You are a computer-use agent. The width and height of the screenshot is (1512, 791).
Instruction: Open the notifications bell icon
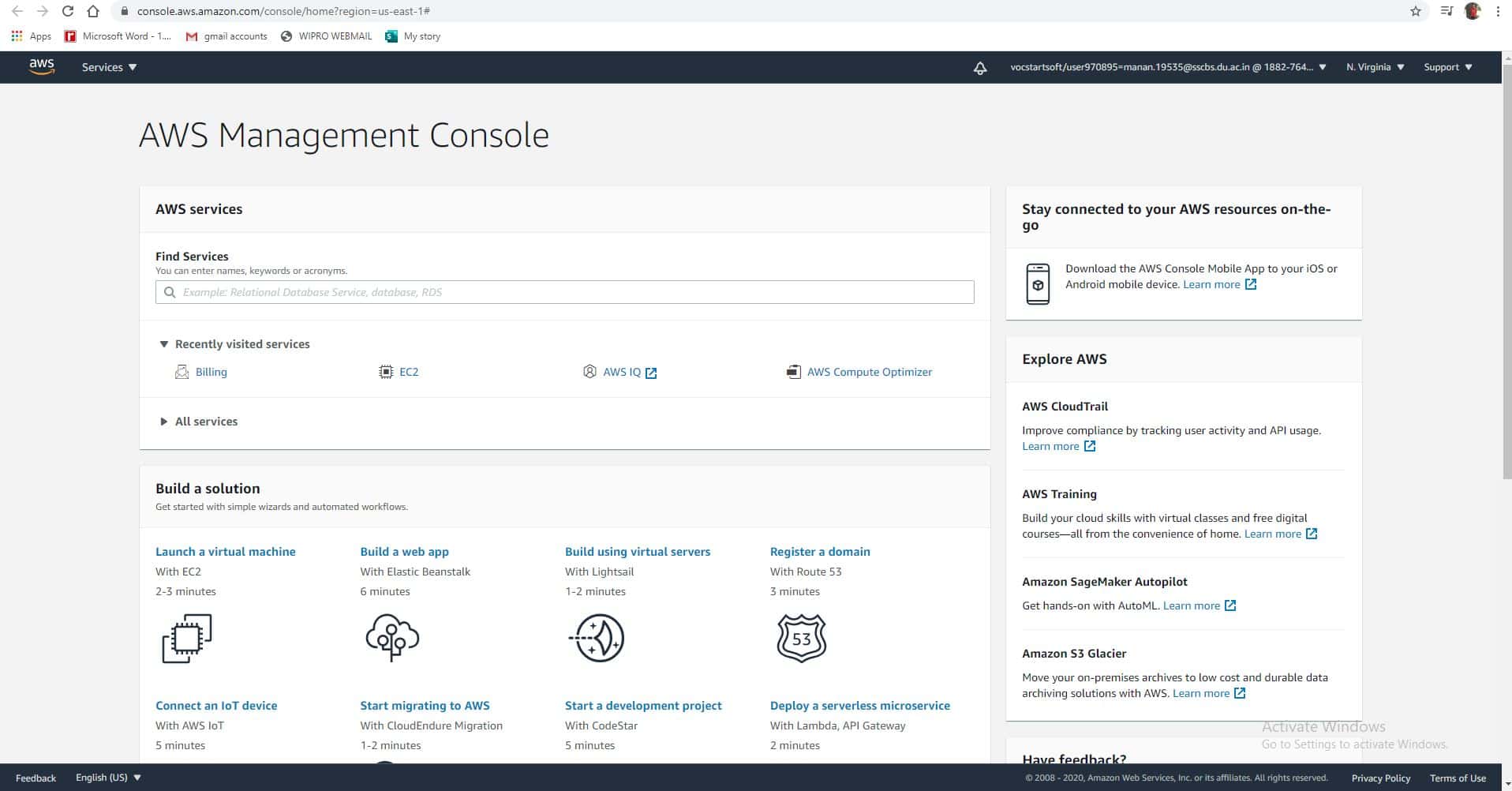click(980, 68)
